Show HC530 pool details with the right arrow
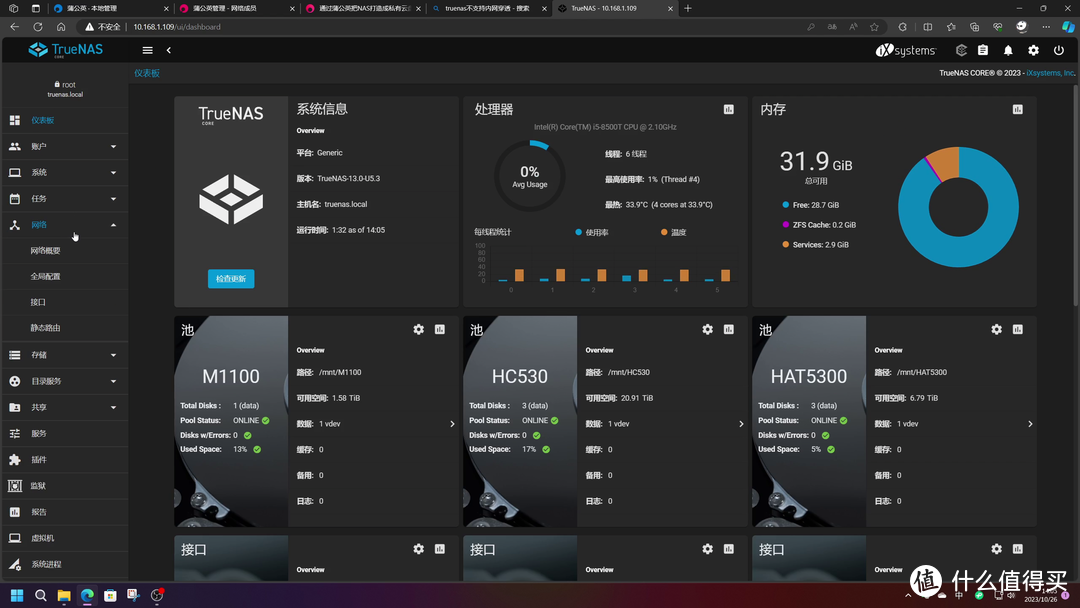Image resolution: width=1080 pixels, height=608 pixels. pyautogui.click(x=741, y=424)
